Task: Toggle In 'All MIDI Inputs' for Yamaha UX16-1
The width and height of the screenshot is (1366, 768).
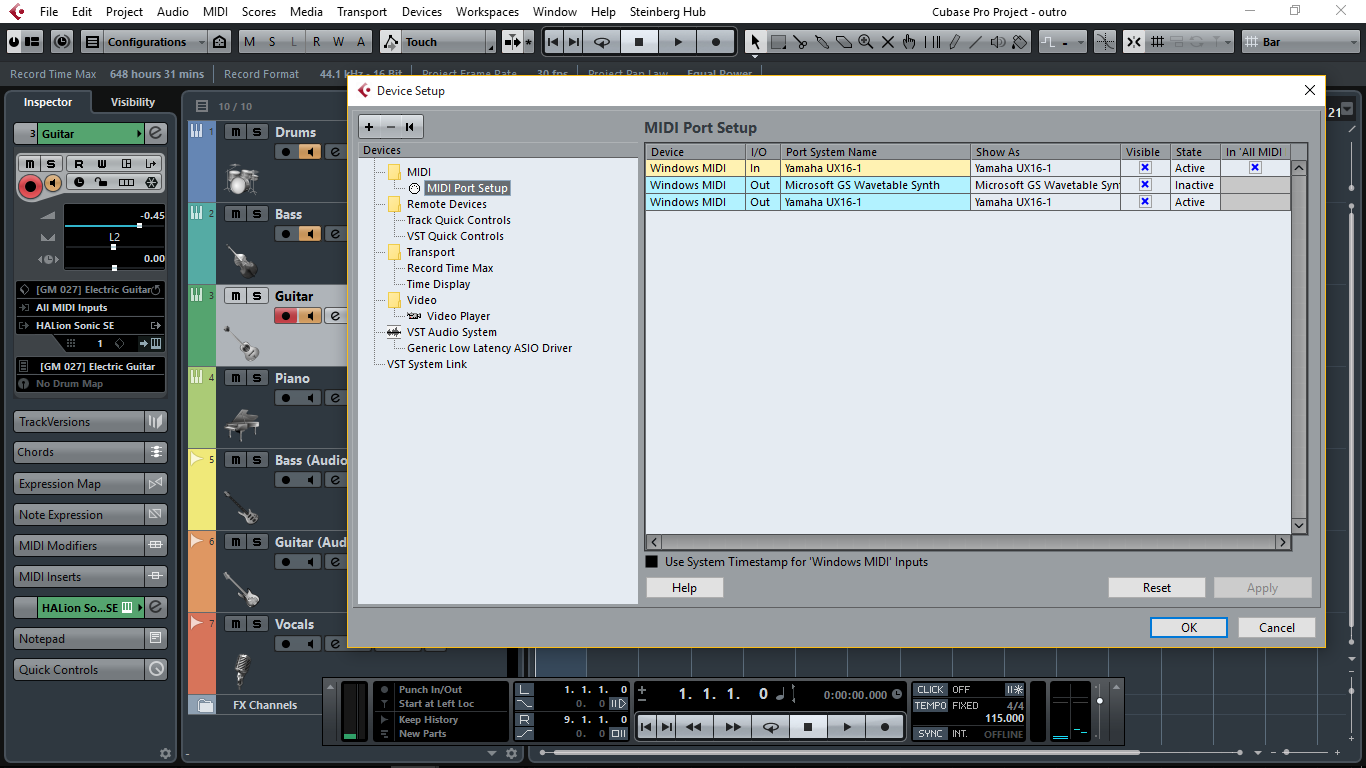Action: coord(1255,168)
